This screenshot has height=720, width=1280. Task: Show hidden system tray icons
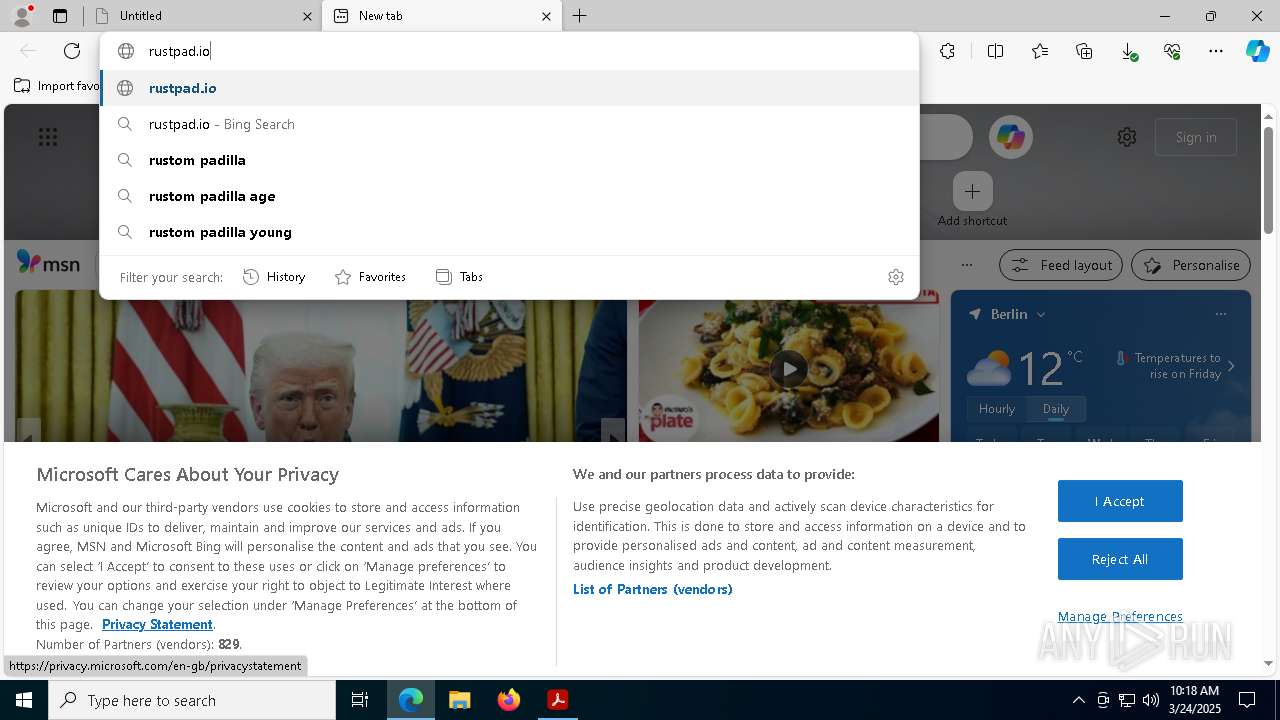(1078, 700)
